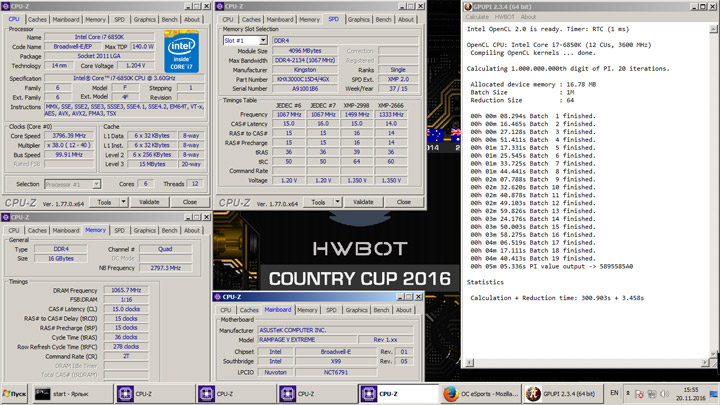Click the network icon in the system tray
Viewport: 720px width, 405px height.
pyautogui.click(x=652, y=394)
